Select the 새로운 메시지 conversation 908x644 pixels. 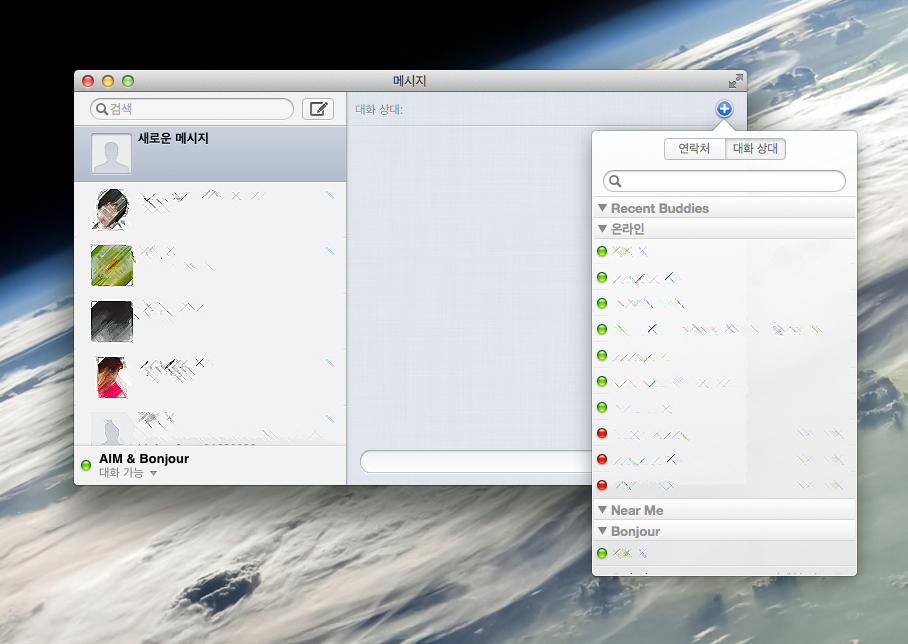[x=210, y=154]
